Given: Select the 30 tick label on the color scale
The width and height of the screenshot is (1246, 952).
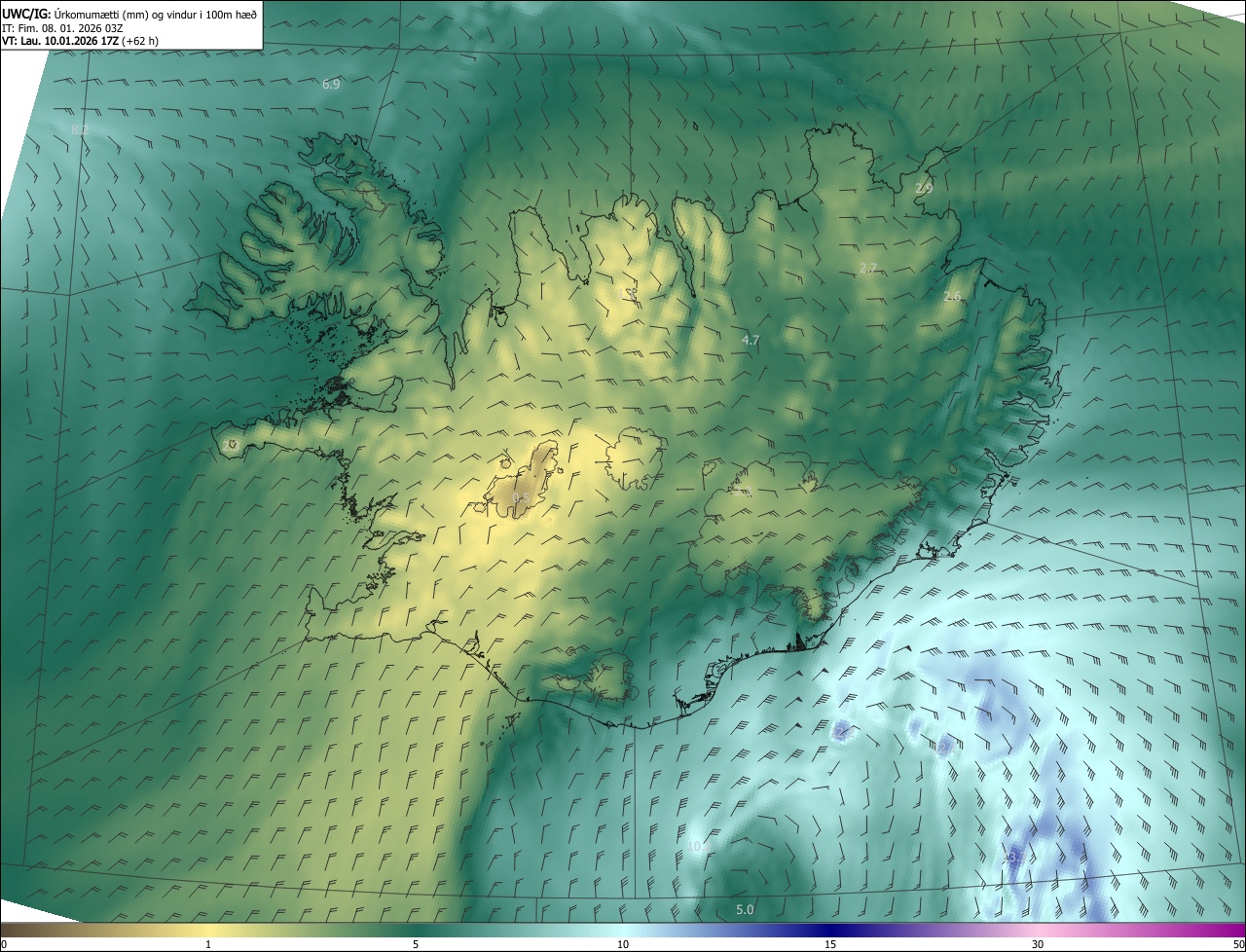Looking at the screenshot, I should [1038, 945].
